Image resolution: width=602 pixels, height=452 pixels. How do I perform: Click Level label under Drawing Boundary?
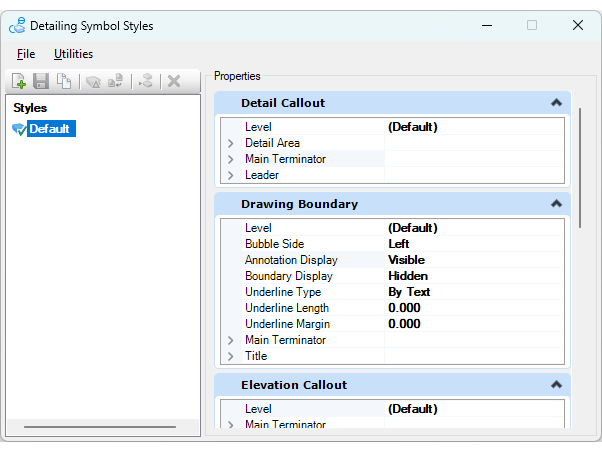[258, 228]
